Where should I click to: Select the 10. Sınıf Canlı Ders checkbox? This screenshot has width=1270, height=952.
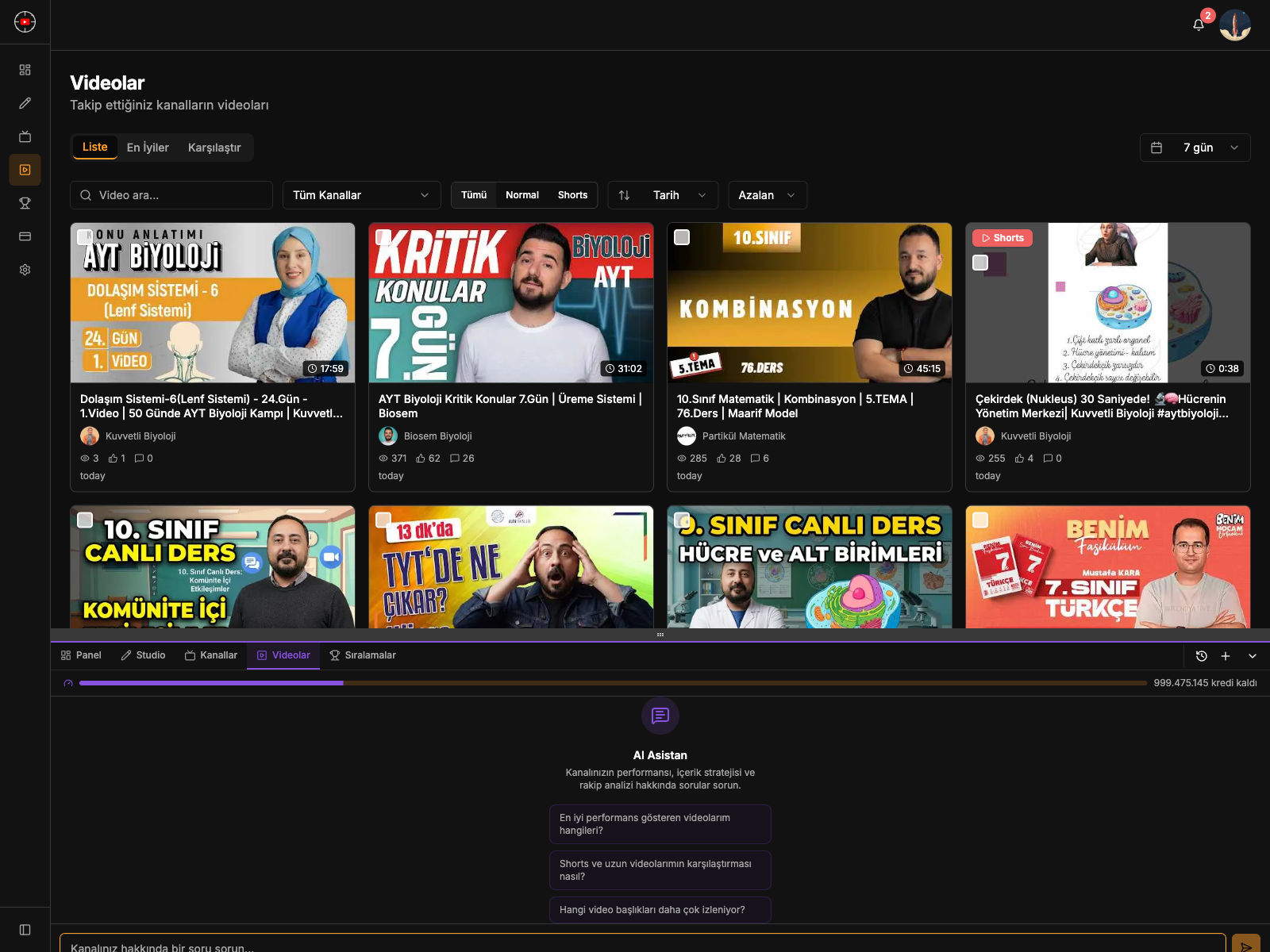pos(85,520)
